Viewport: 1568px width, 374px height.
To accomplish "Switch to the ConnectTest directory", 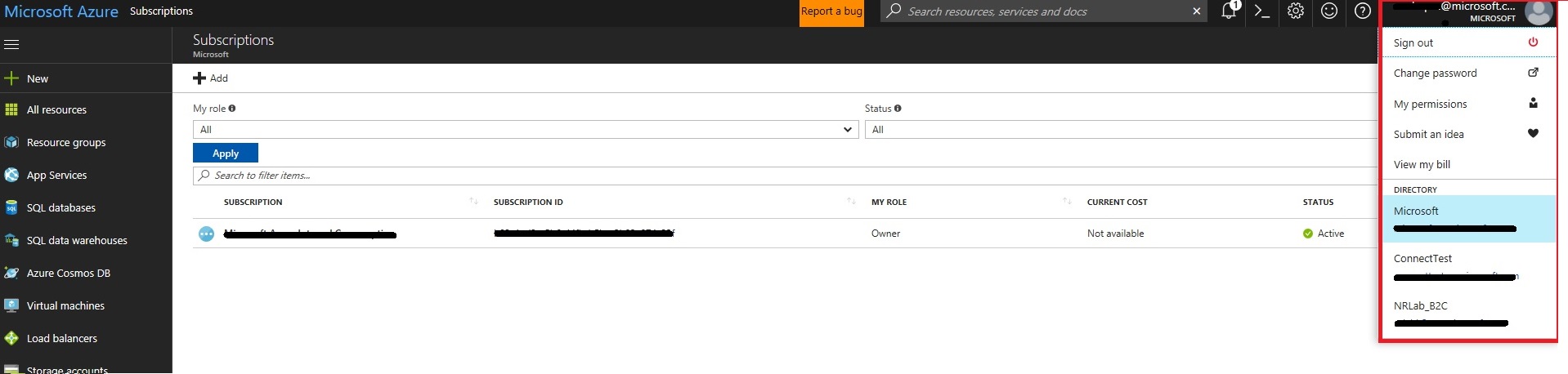I will 1468,266.
